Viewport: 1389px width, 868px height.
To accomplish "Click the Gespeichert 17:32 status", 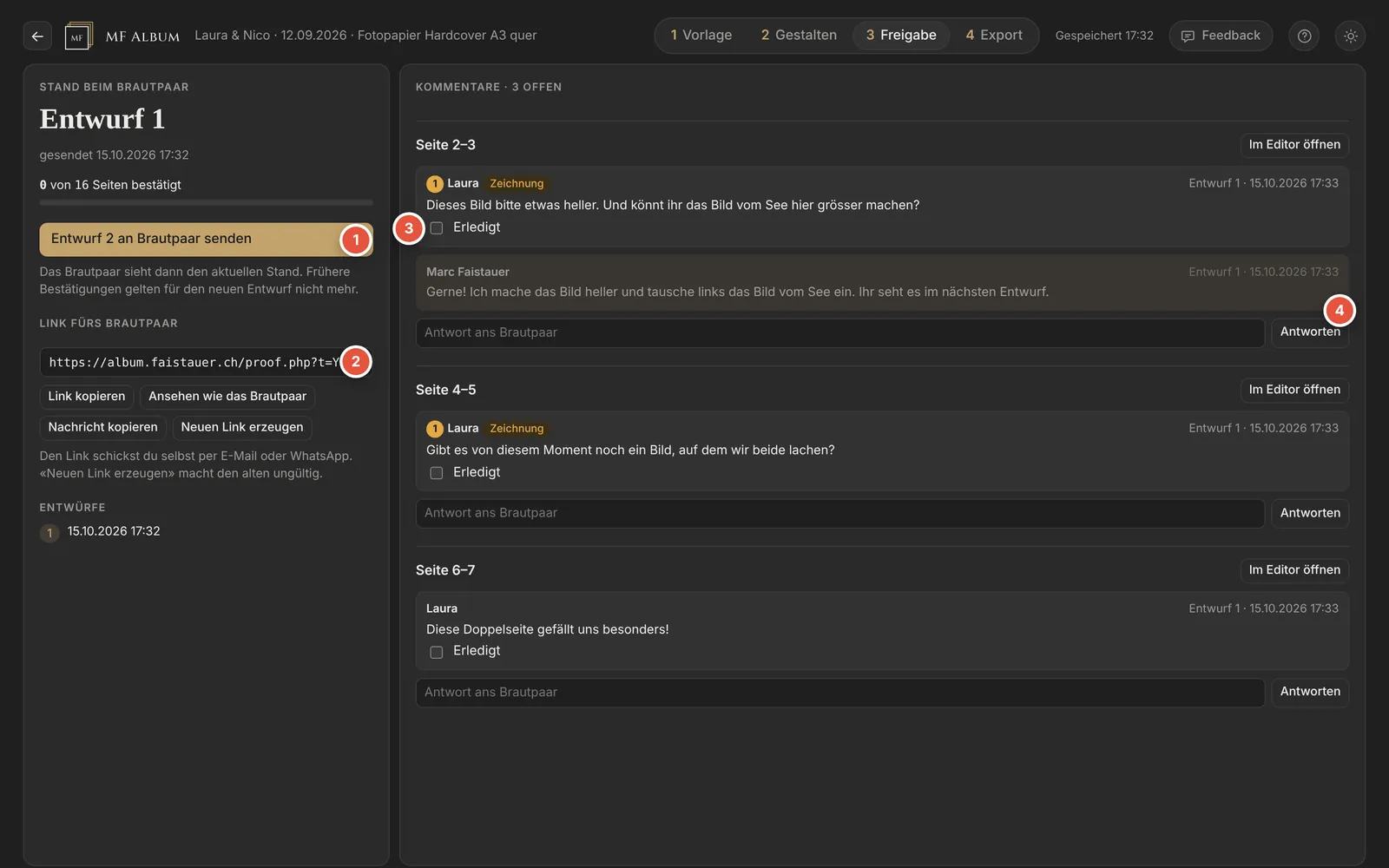I will [x=1104, y=36].
